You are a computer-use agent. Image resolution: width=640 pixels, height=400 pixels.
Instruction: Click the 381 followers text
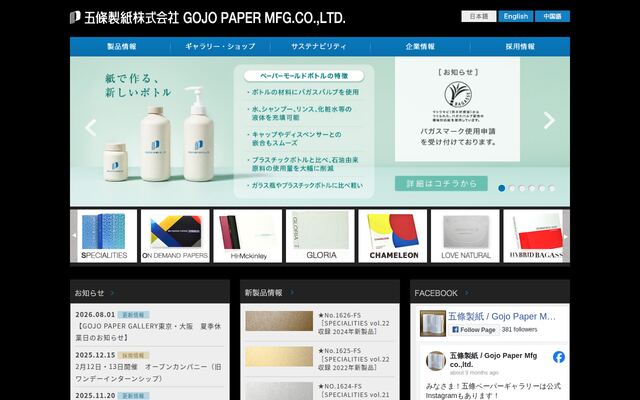click(x=519, y=329)
